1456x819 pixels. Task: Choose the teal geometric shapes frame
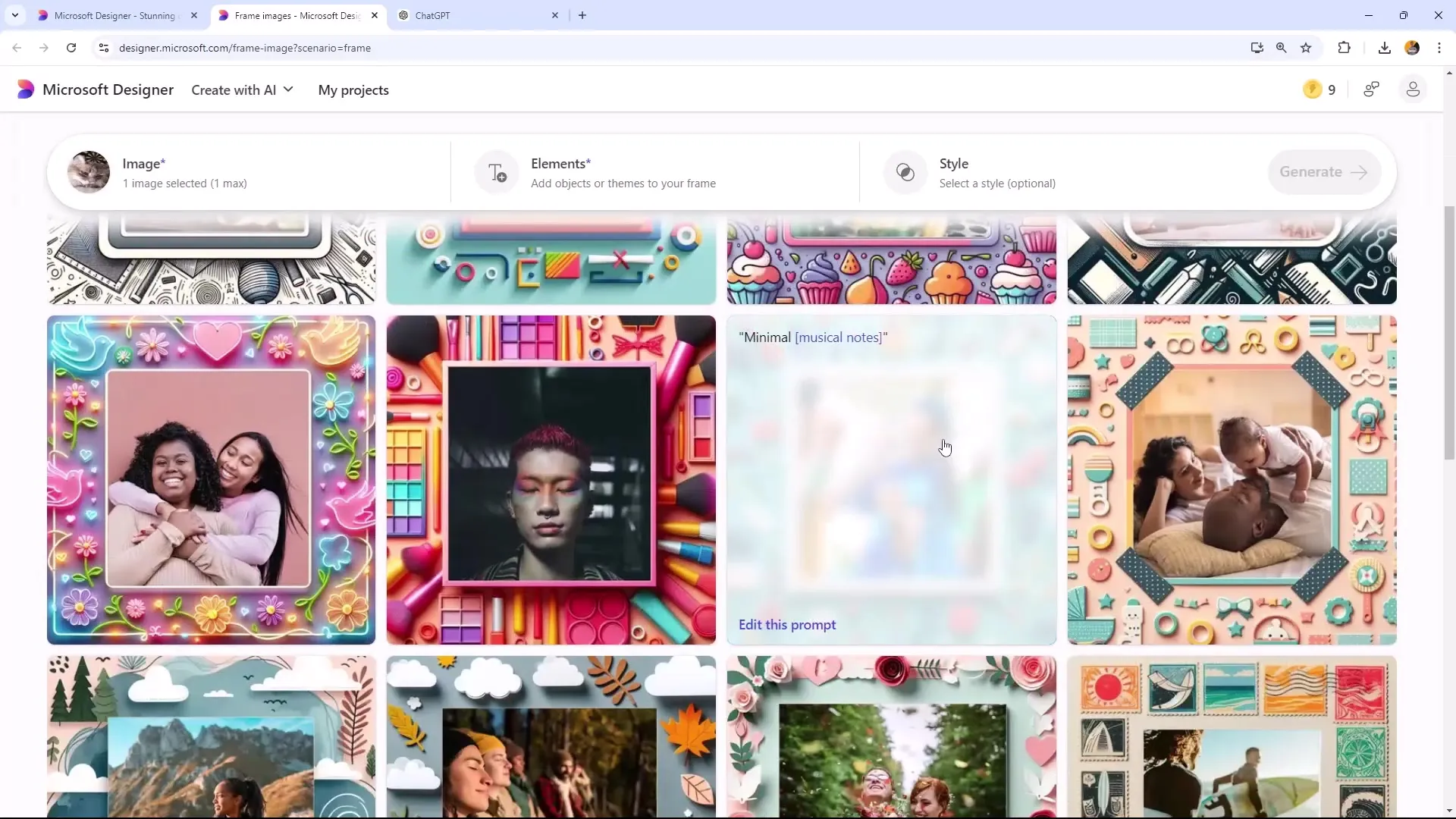coord(551,259)
